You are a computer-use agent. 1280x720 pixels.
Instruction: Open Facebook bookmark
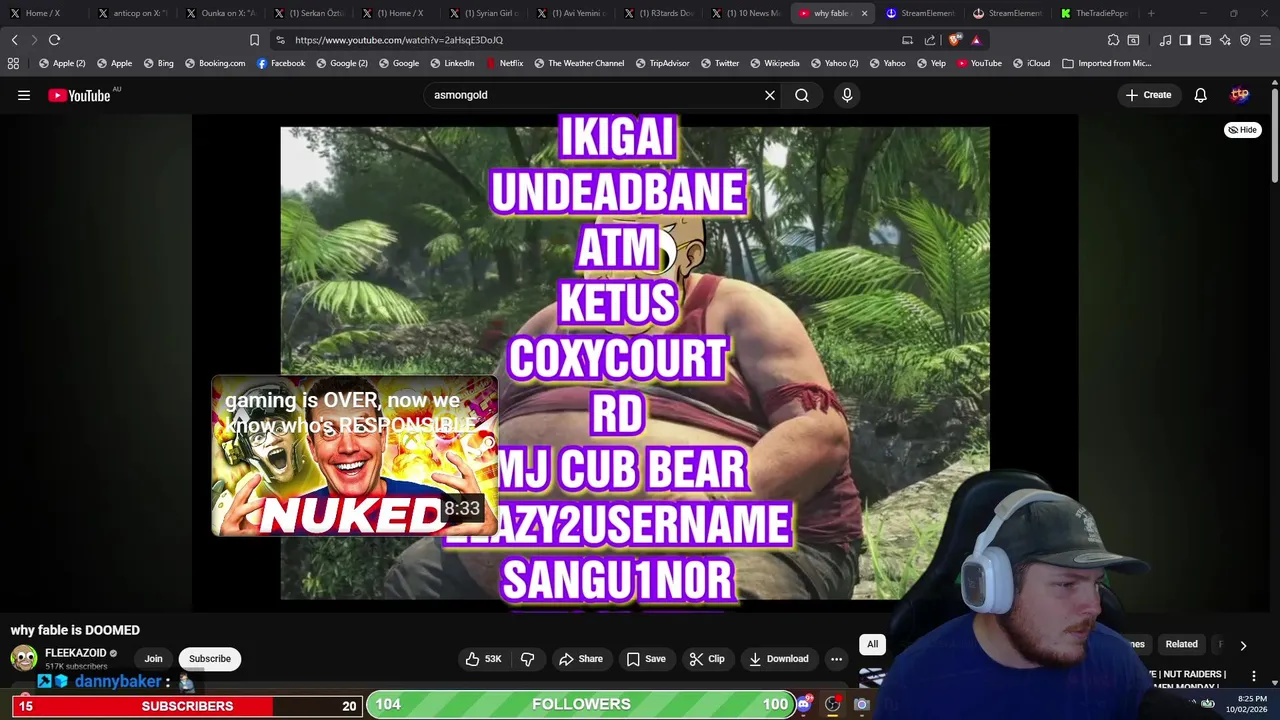point(280,63)
